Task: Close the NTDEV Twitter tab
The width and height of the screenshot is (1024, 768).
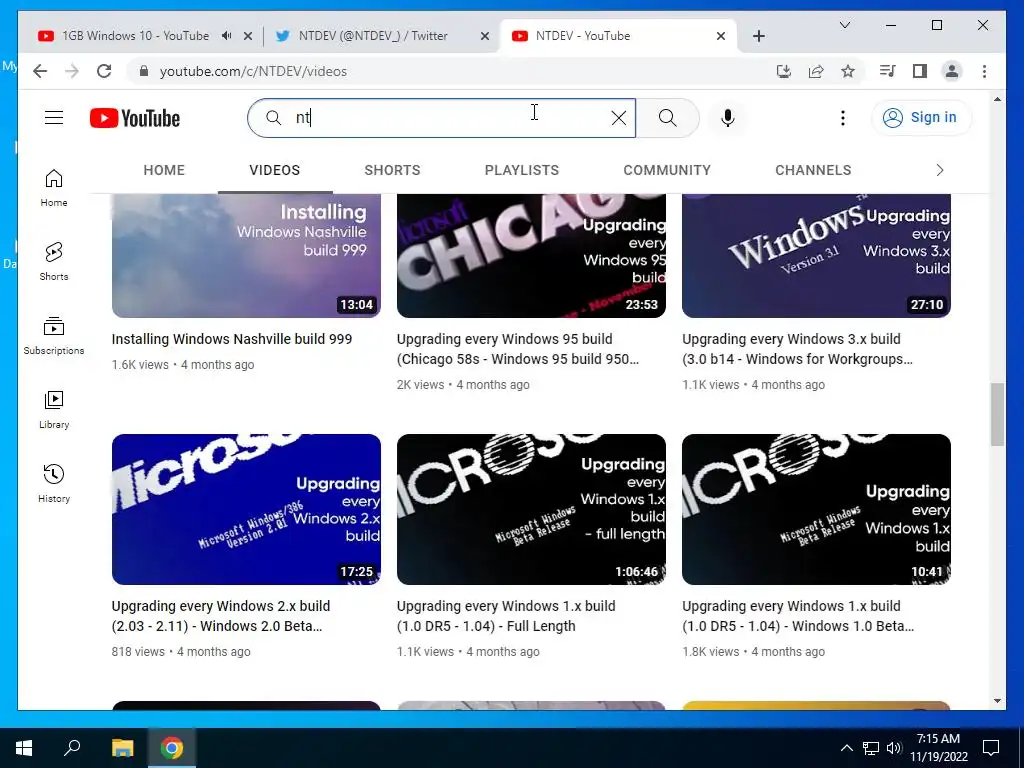Action: coord(485,36)
